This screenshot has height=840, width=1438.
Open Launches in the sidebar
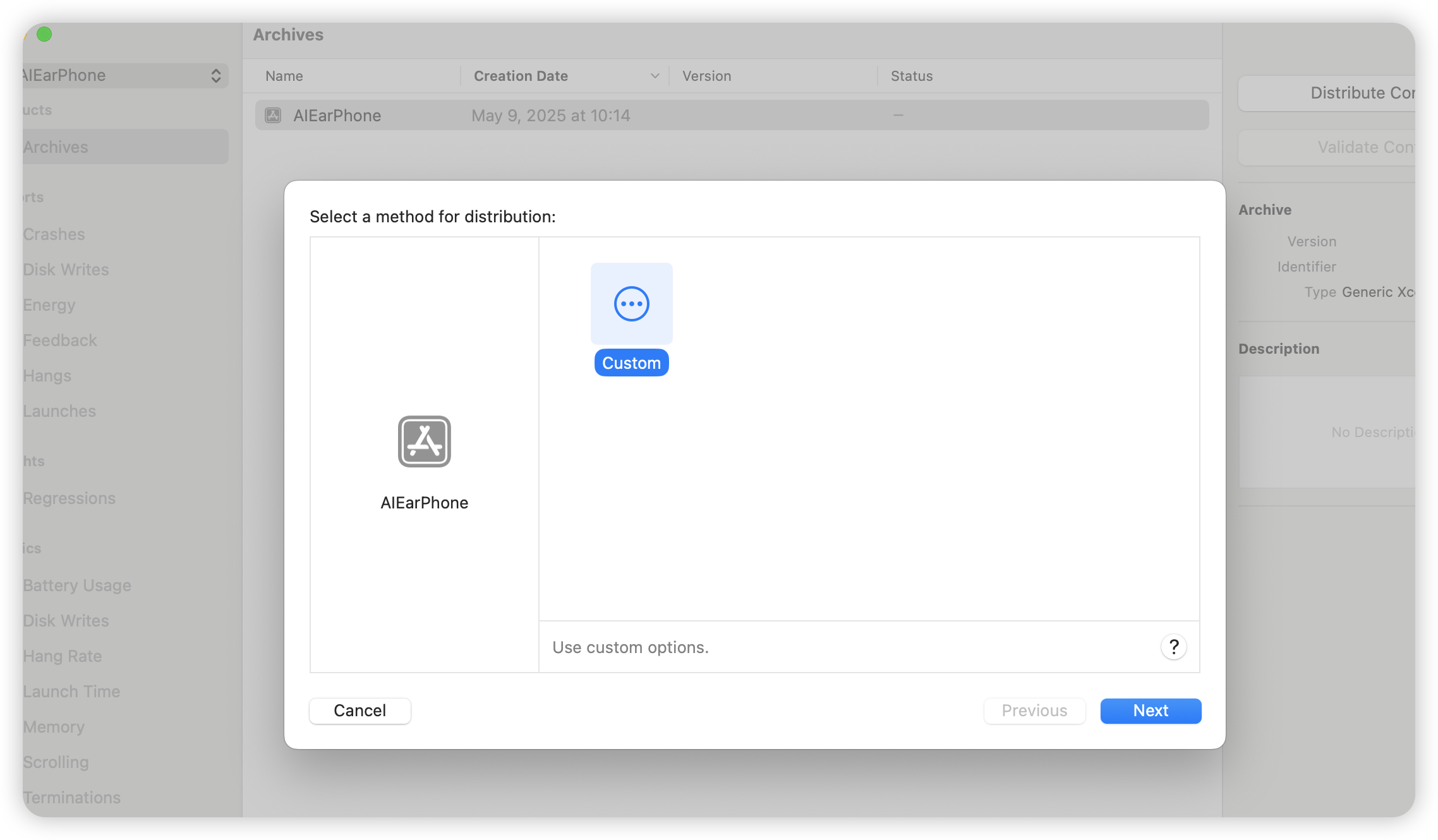click(59, 411)
